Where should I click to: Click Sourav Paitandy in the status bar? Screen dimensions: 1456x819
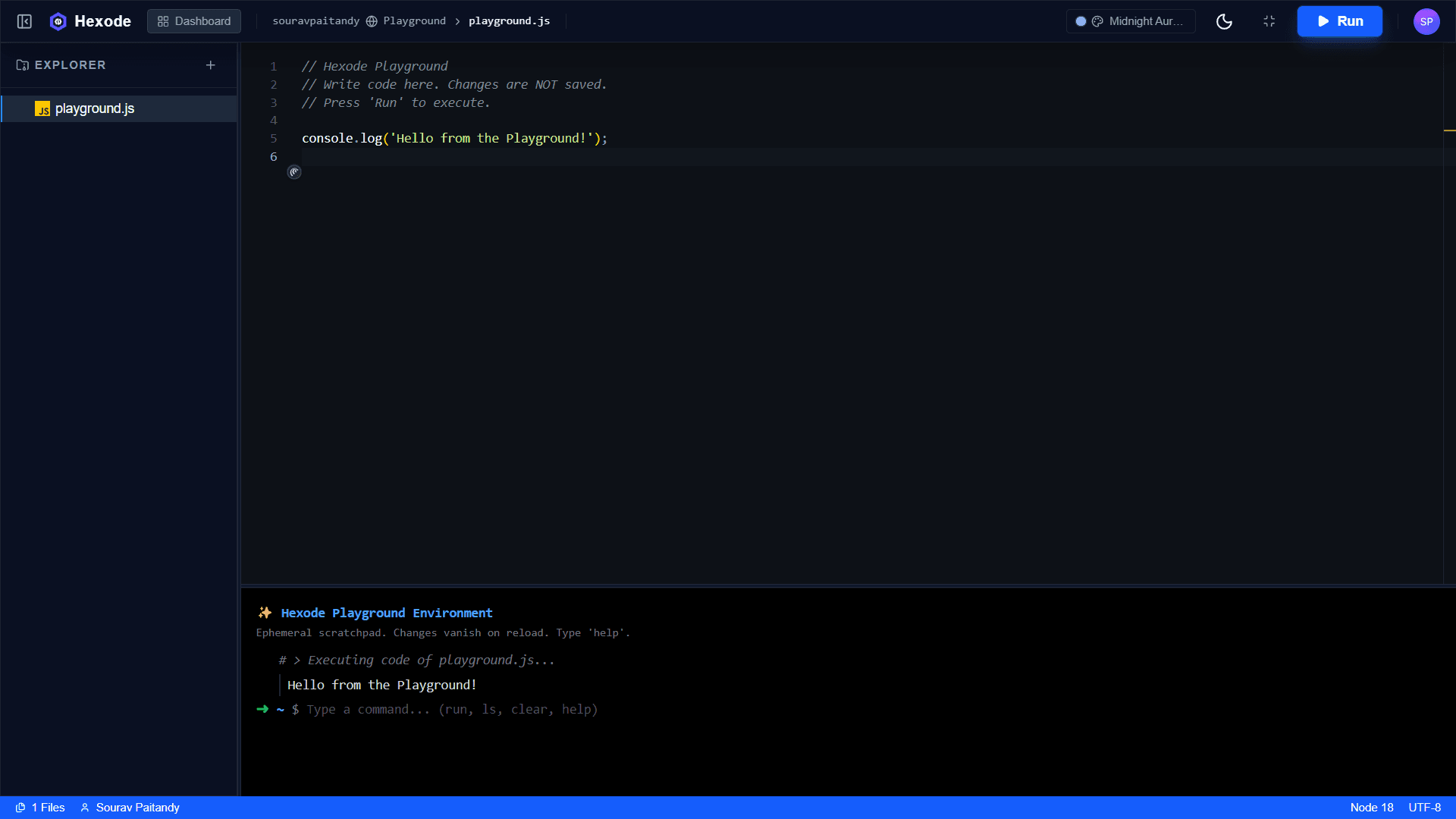click(130, 808)
